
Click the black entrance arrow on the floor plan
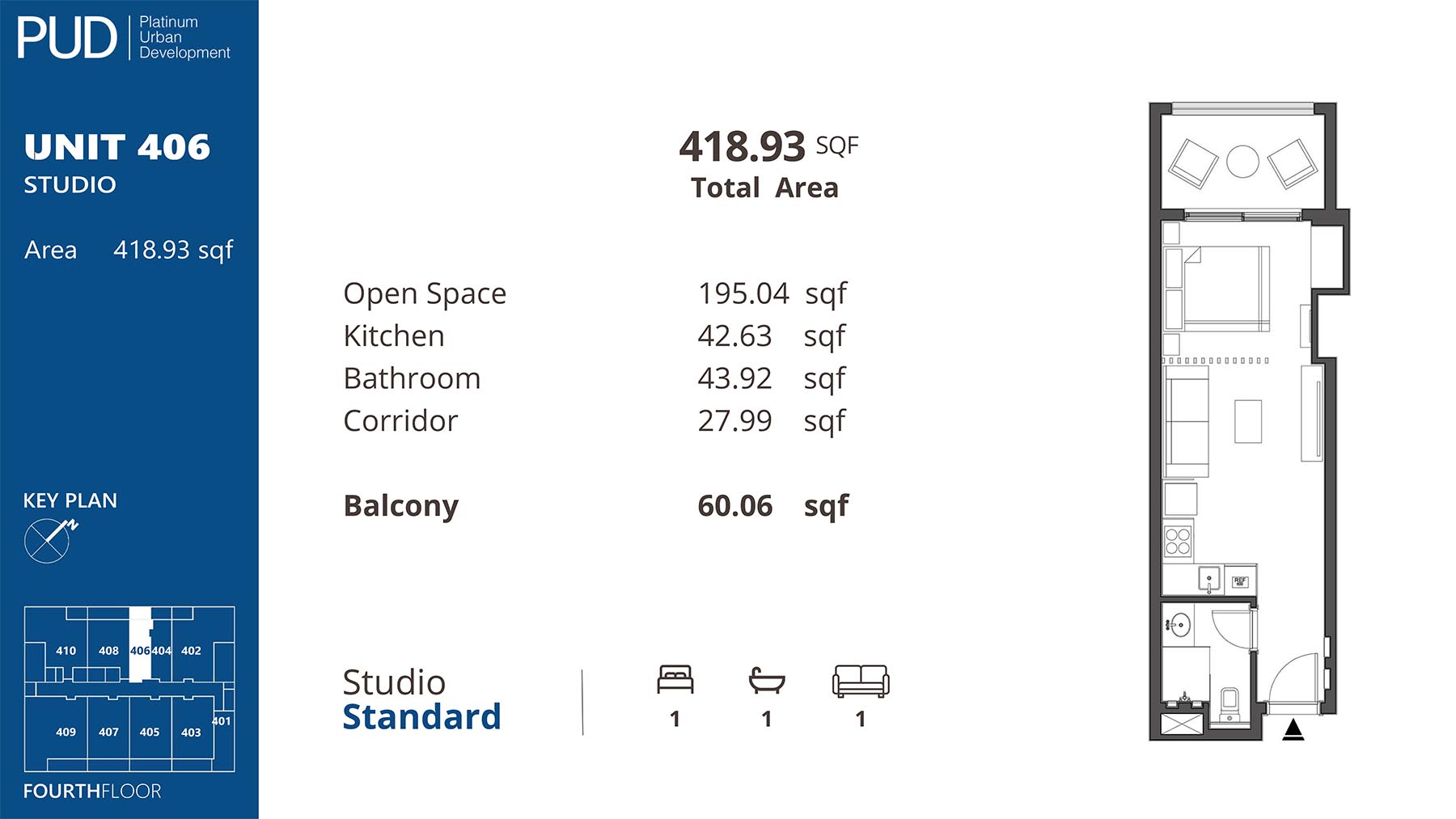[x=1293, y=729]
